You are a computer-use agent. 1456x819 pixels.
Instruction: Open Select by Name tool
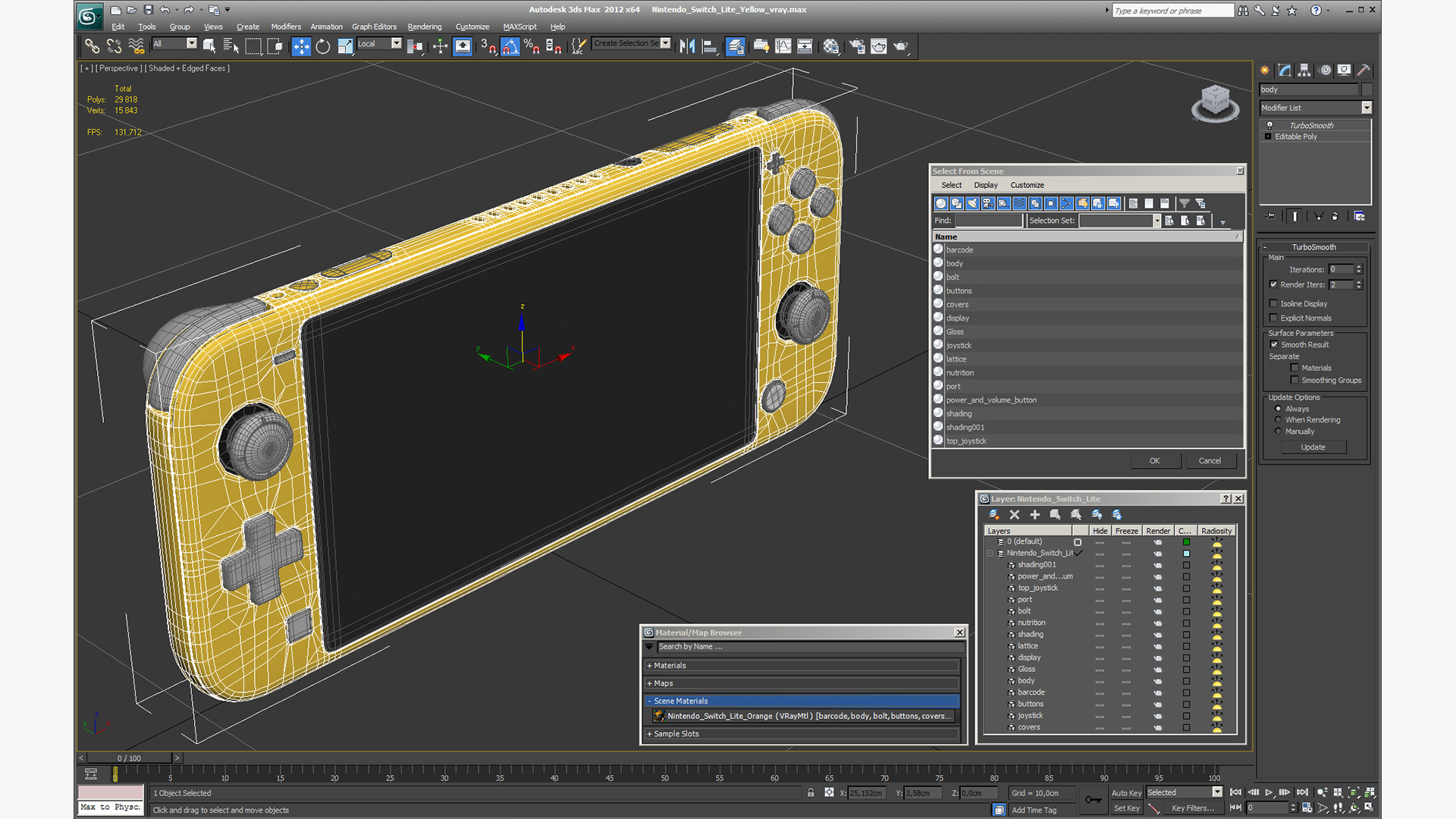pyautogui.click(x=231, y=46)
